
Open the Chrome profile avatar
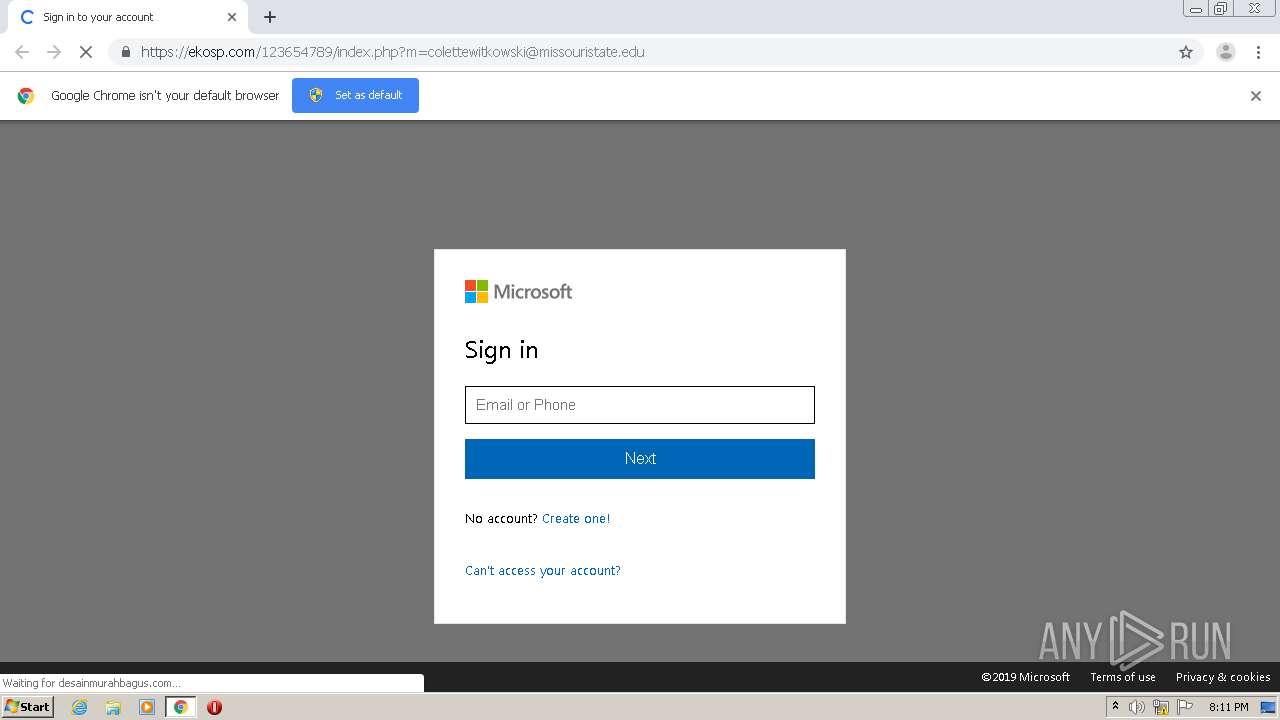tap(1225, 52)
